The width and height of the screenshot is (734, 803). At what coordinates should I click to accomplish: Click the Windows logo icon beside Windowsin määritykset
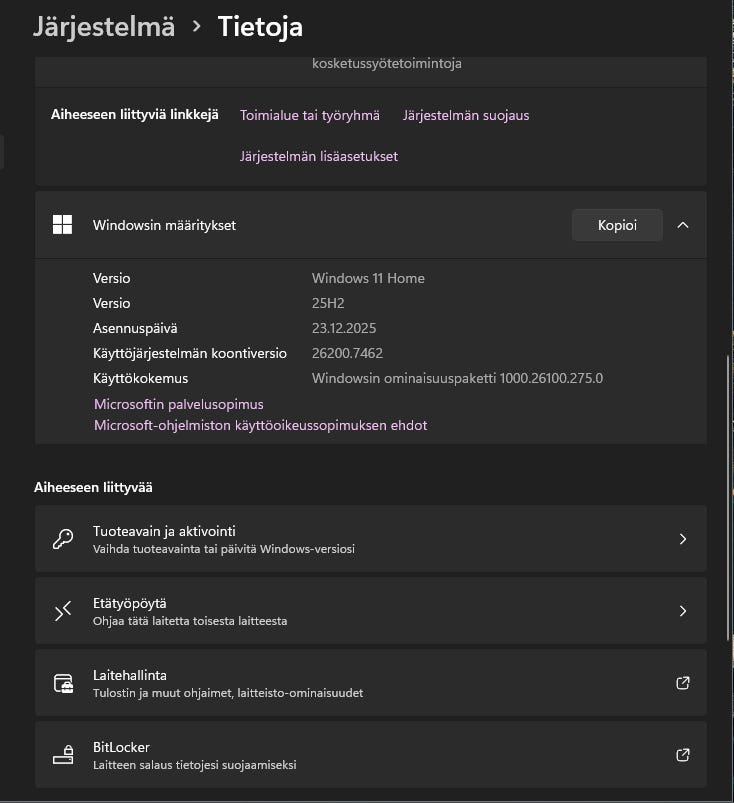pyautogui.click(x=62, y=225)
